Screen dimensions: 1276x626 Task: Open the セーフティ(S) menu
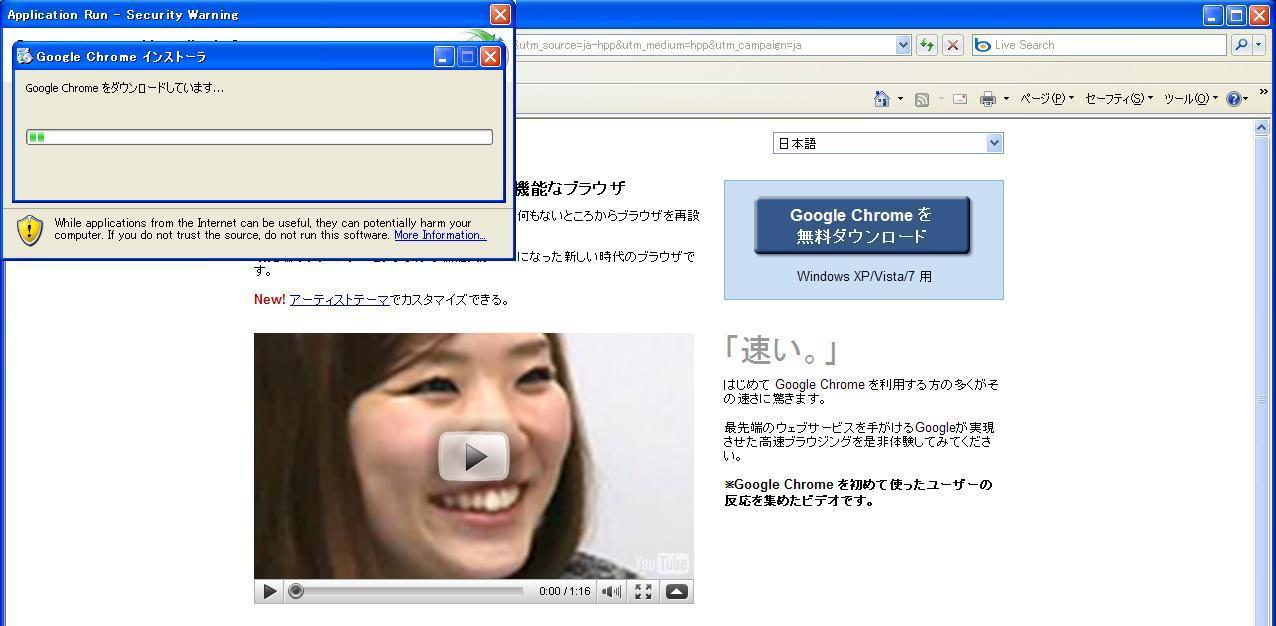(x=1119, y=98)
